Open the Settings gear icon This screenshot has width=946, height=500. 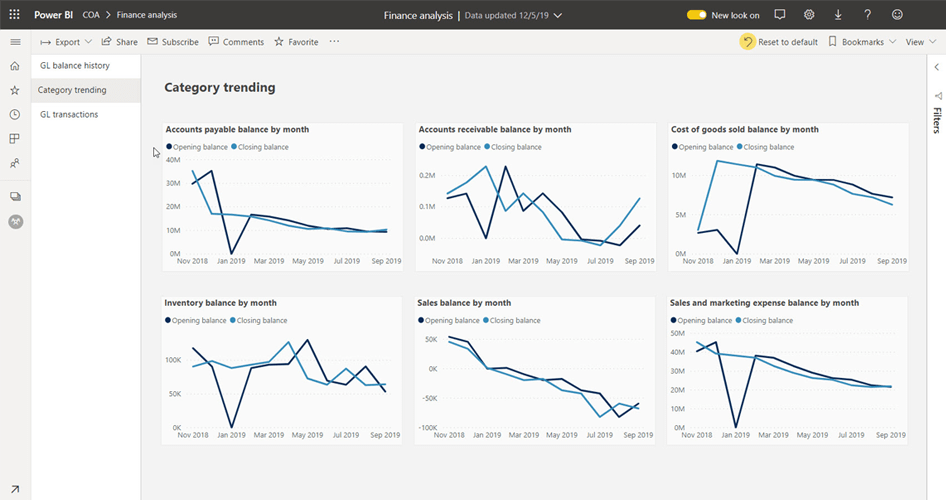pos(809,15)
